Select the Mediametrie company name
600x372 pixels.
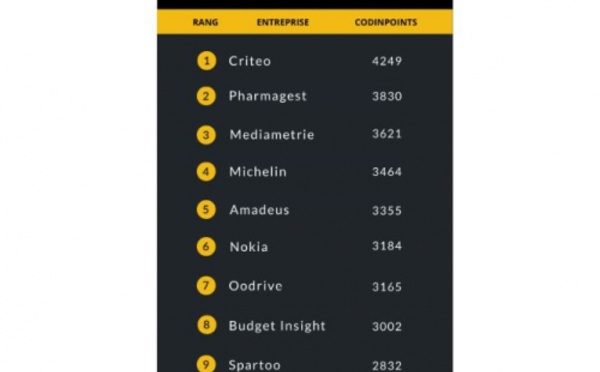[x=272, y=135]
